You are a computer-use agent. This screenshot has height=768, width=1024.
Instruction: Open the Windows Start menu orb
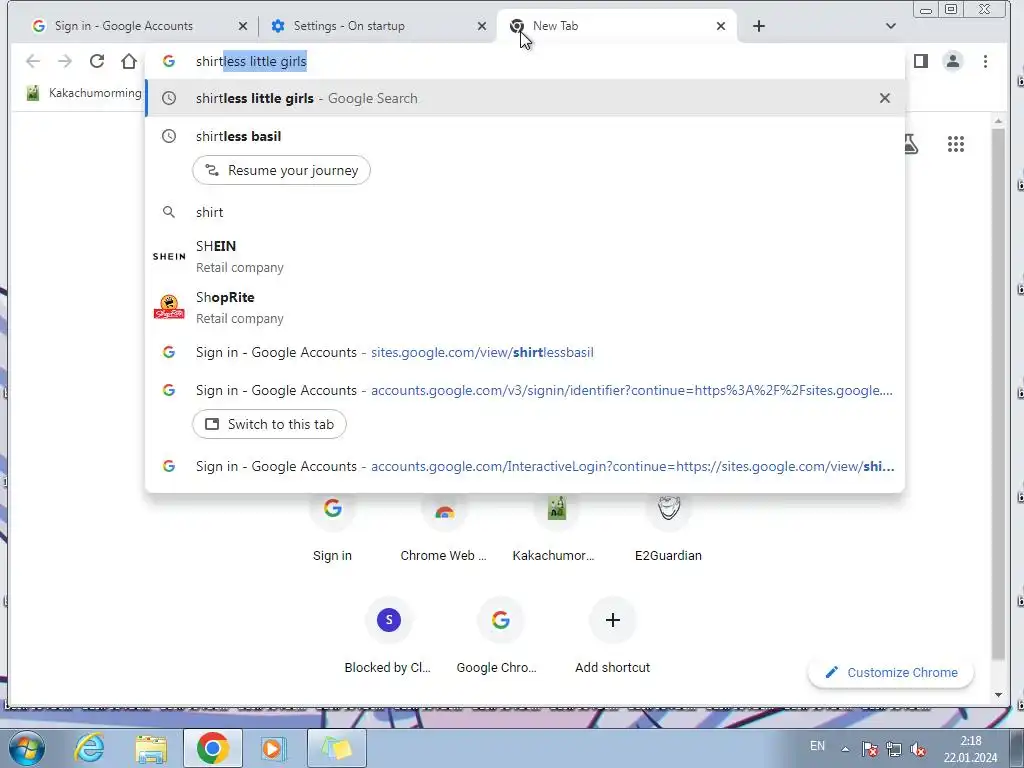coord(27,748)
